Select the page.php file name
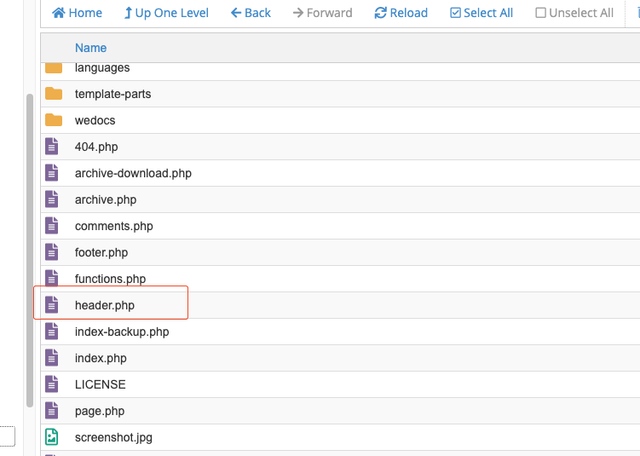Viewport: 640px width, 456px height. (100, 411)
